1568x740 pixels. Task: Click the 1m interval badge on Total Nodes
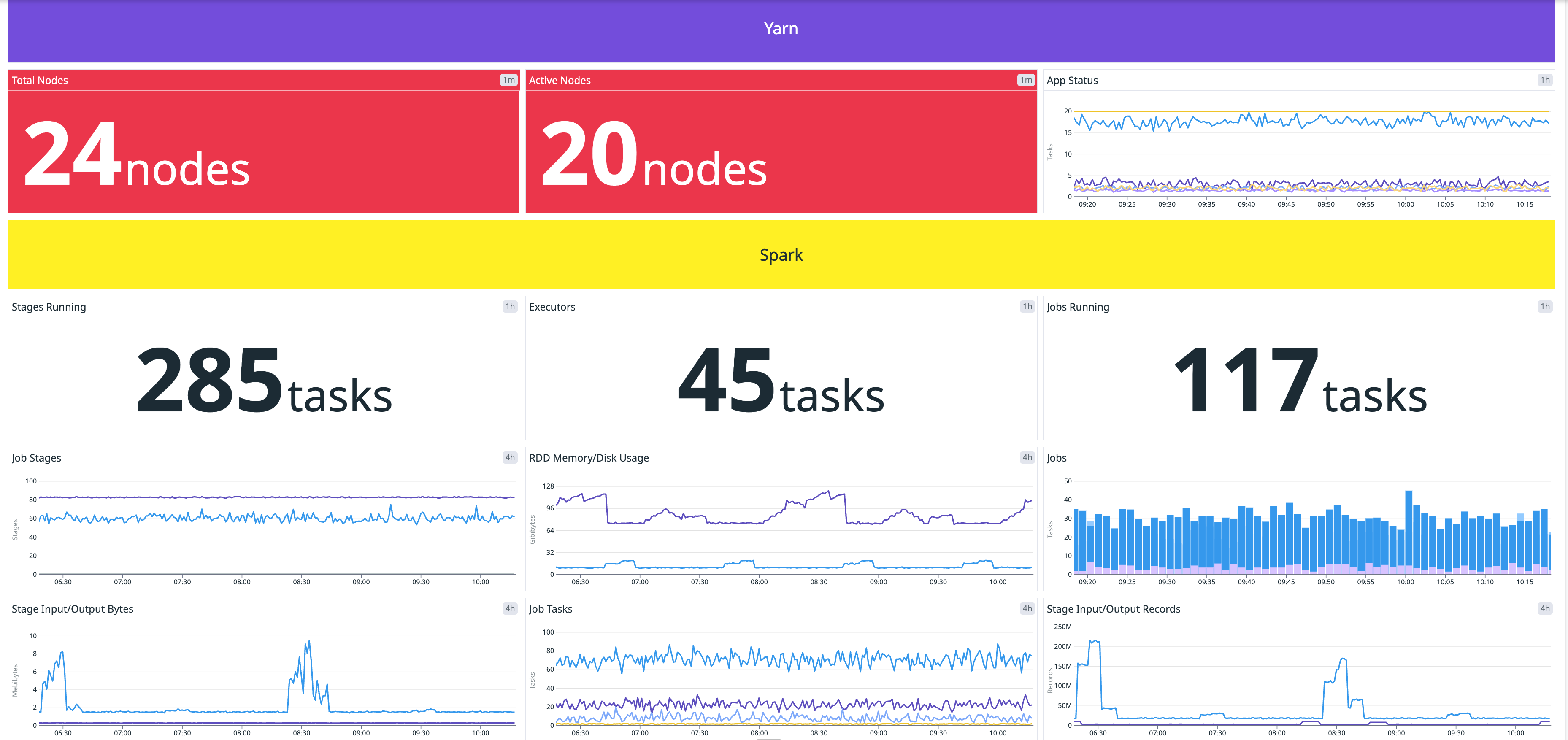(x=508, y=80)
